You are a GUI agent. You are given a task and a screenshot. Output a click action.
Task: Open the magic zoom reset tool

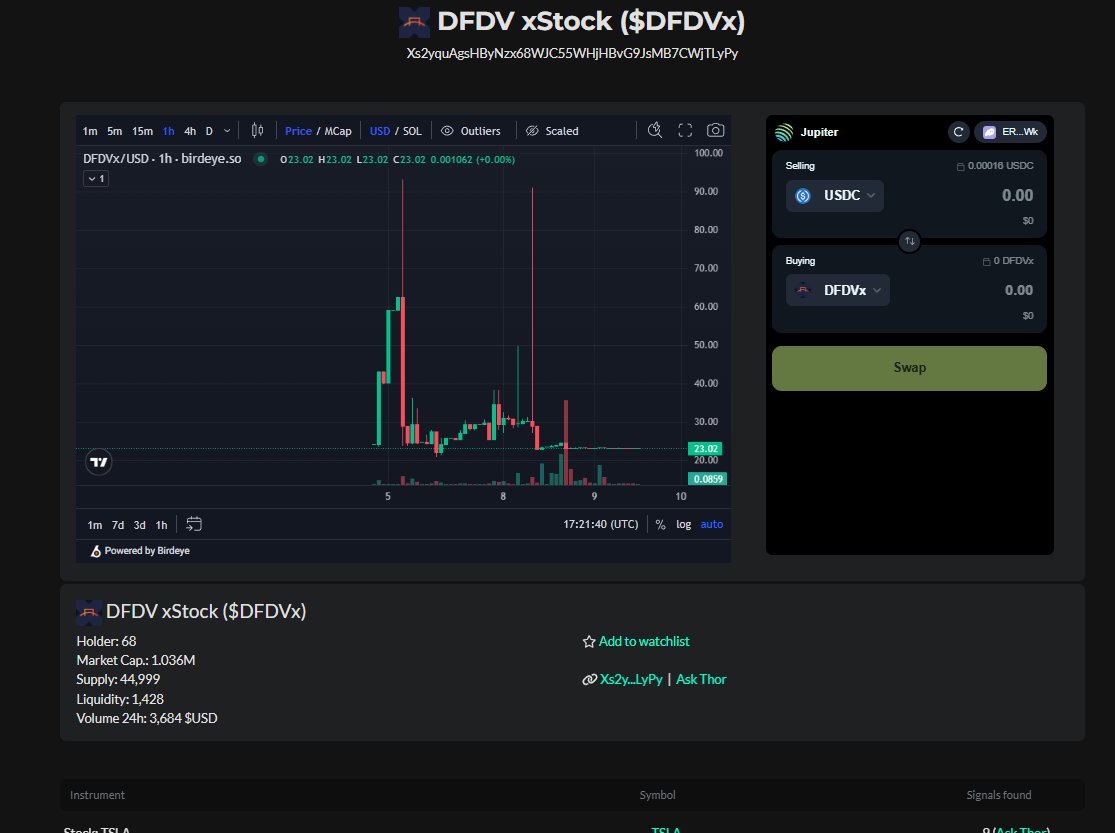tap(655, 130)
